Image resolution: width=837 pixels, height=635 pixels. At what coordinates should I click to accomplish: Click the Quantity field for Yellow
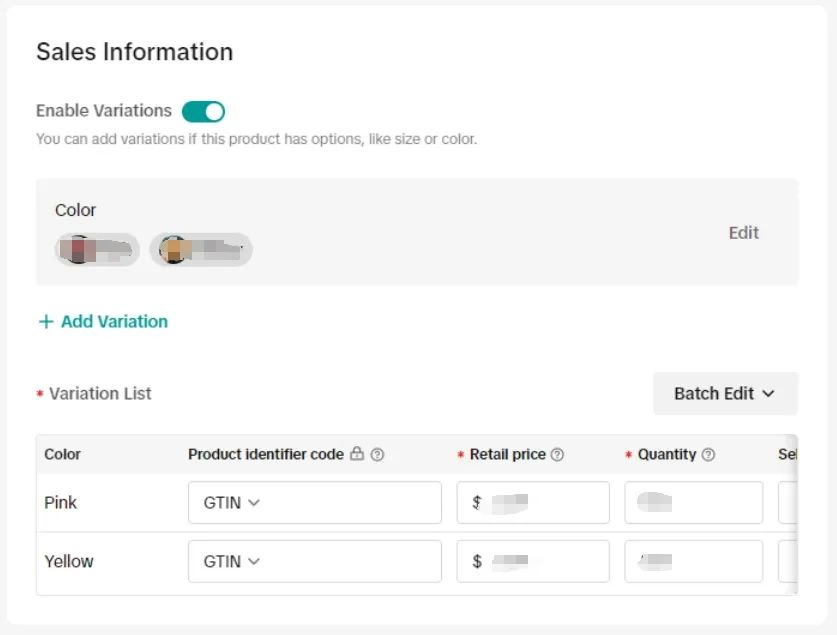(693, 561)
